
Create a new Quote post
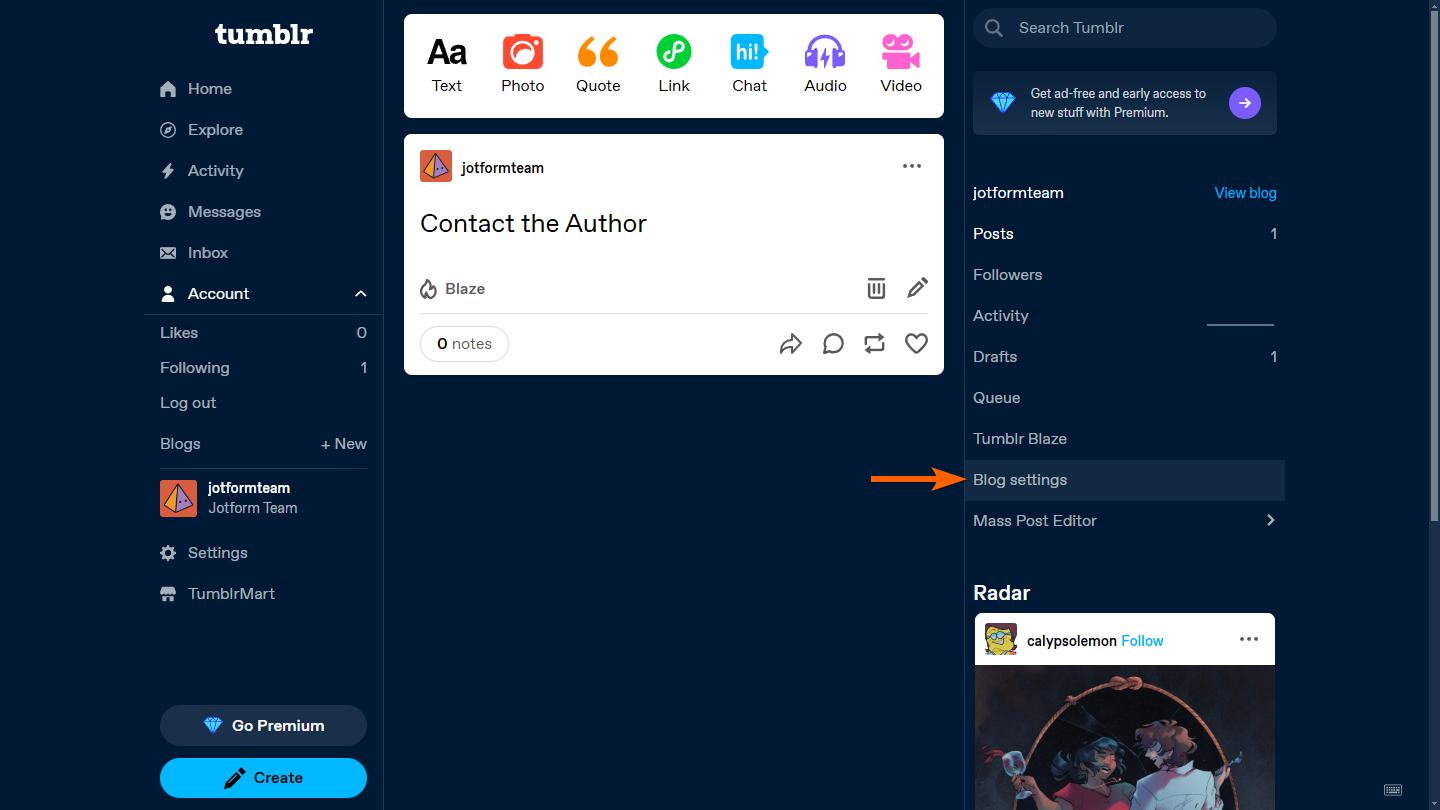point(598,65)
